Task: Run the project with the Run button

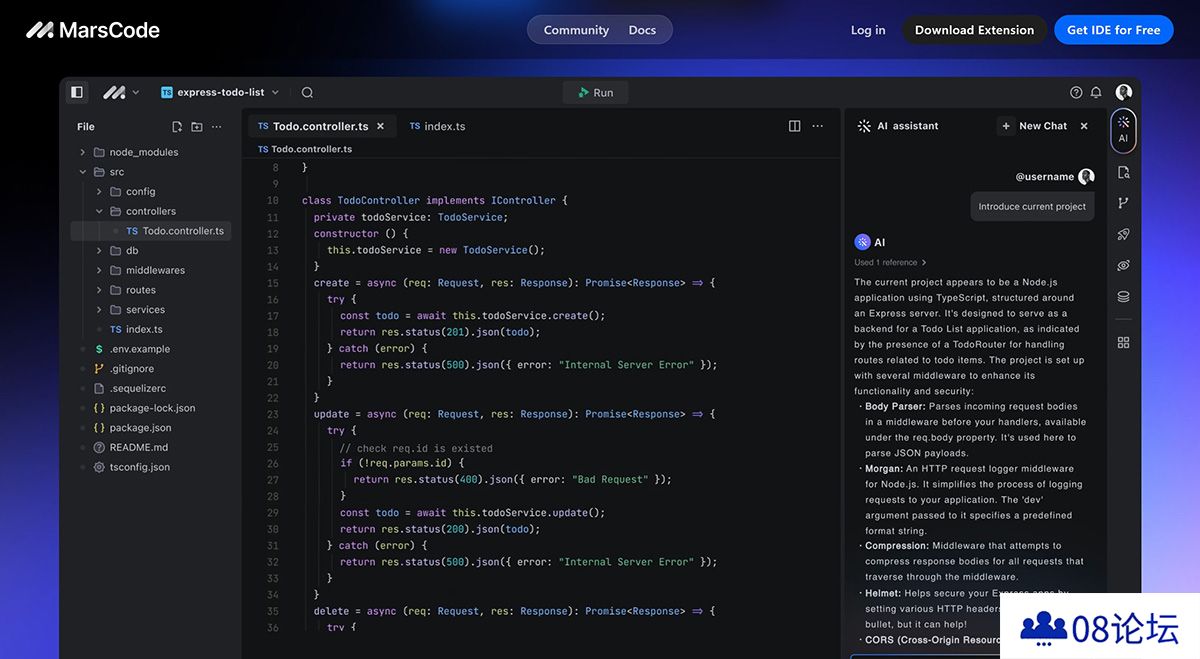Action: (596, 92)
